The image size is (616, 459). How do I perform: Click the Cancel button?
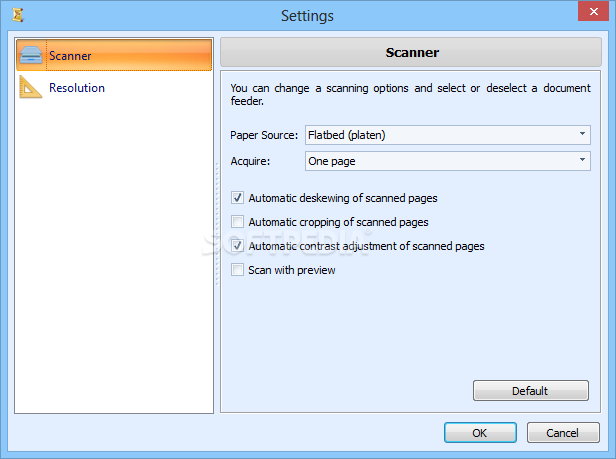pos(563,433)
